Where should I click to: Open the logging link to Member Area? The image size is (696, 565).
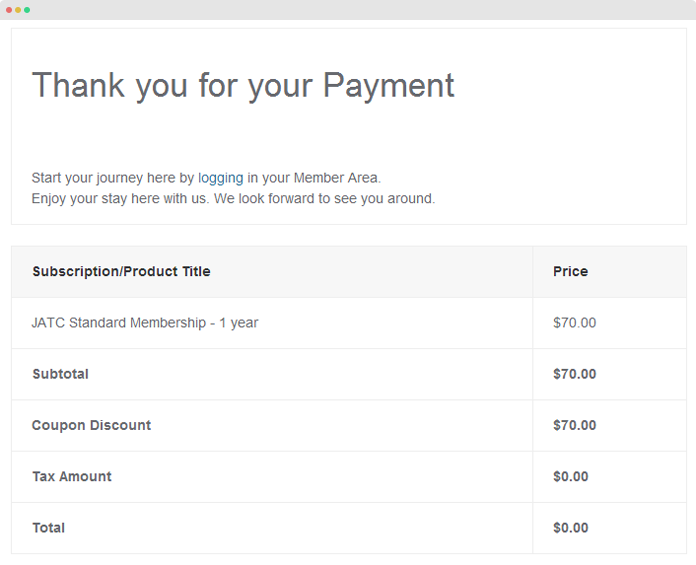coord(220,178)
